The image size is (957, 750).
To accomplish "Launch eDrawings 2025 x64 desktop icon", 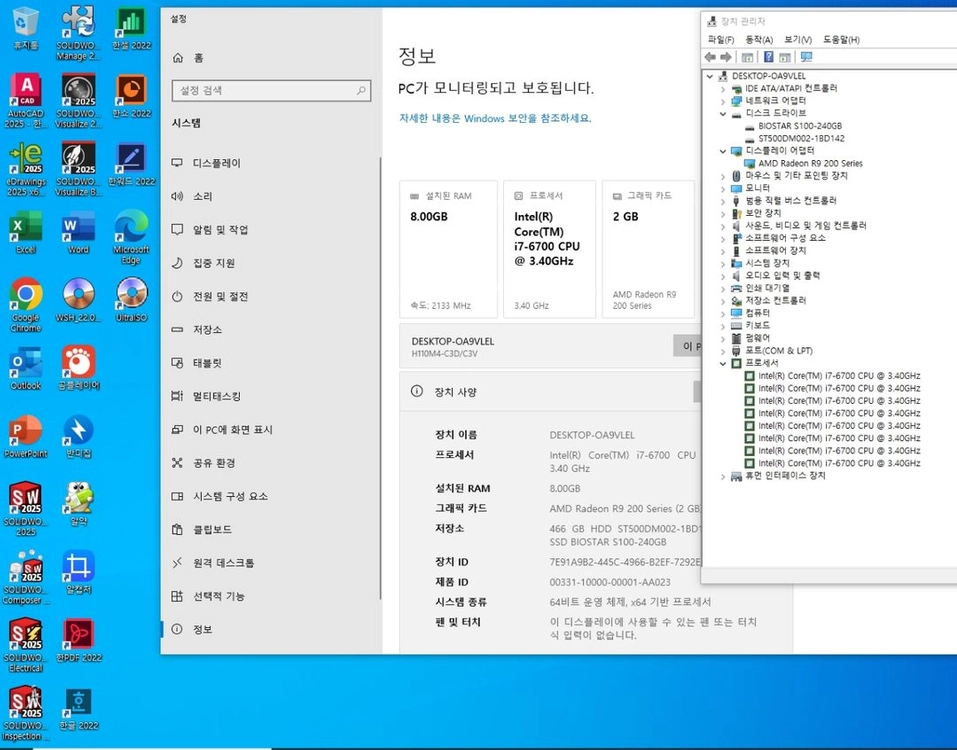I will tap(26, 169).
